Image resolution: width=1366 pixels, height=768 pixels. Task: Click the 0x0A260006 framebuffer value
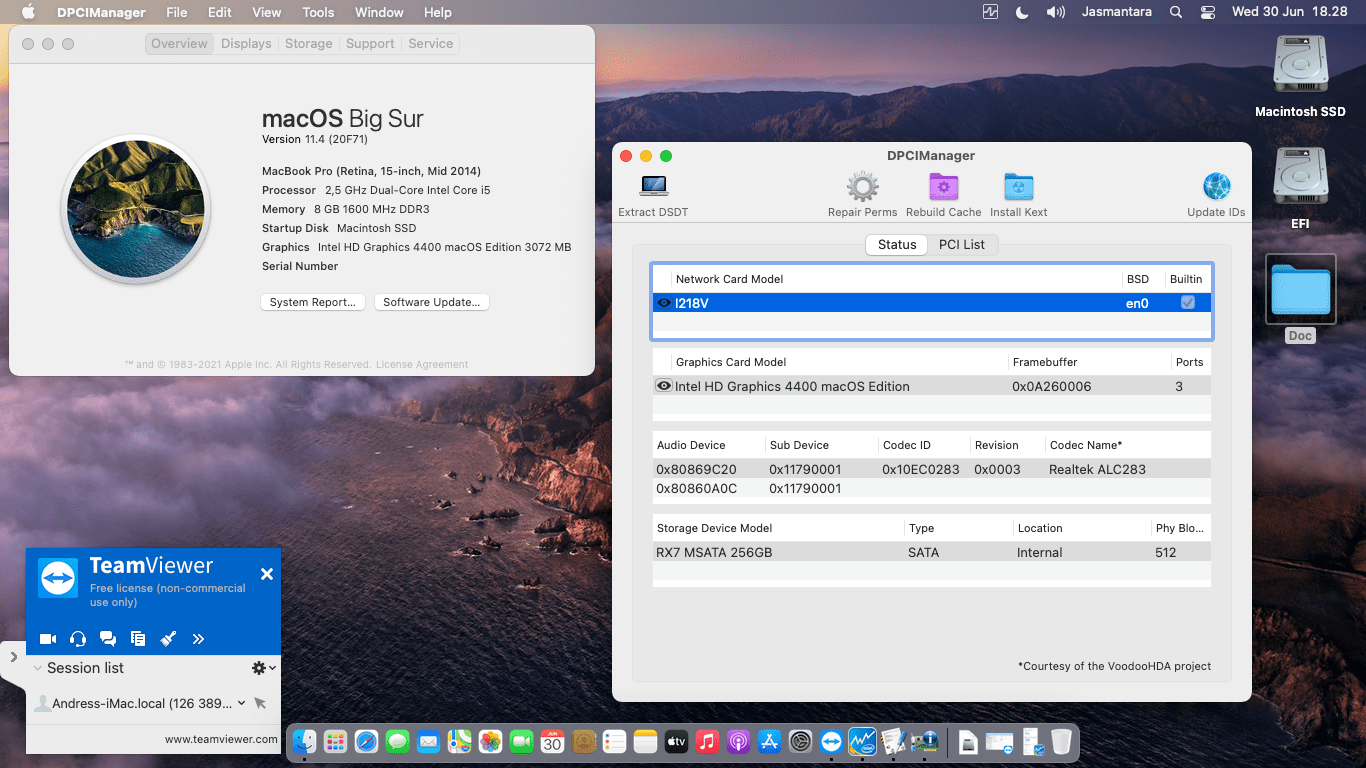[x=1051, y=386]
